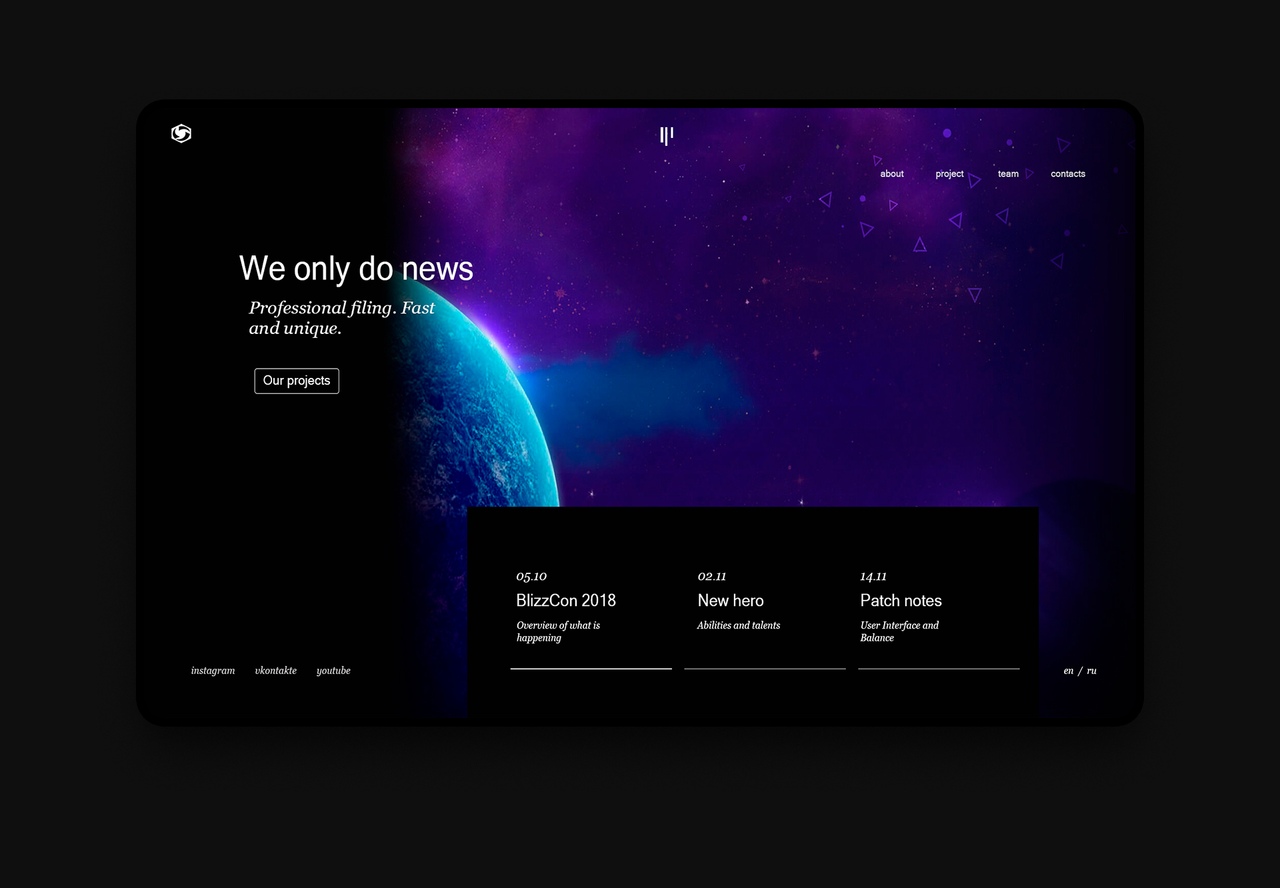Screen dimensions: 1280x888
Task: Select 'User Interface and Balance' subtitle
Action: pos(900,632)
